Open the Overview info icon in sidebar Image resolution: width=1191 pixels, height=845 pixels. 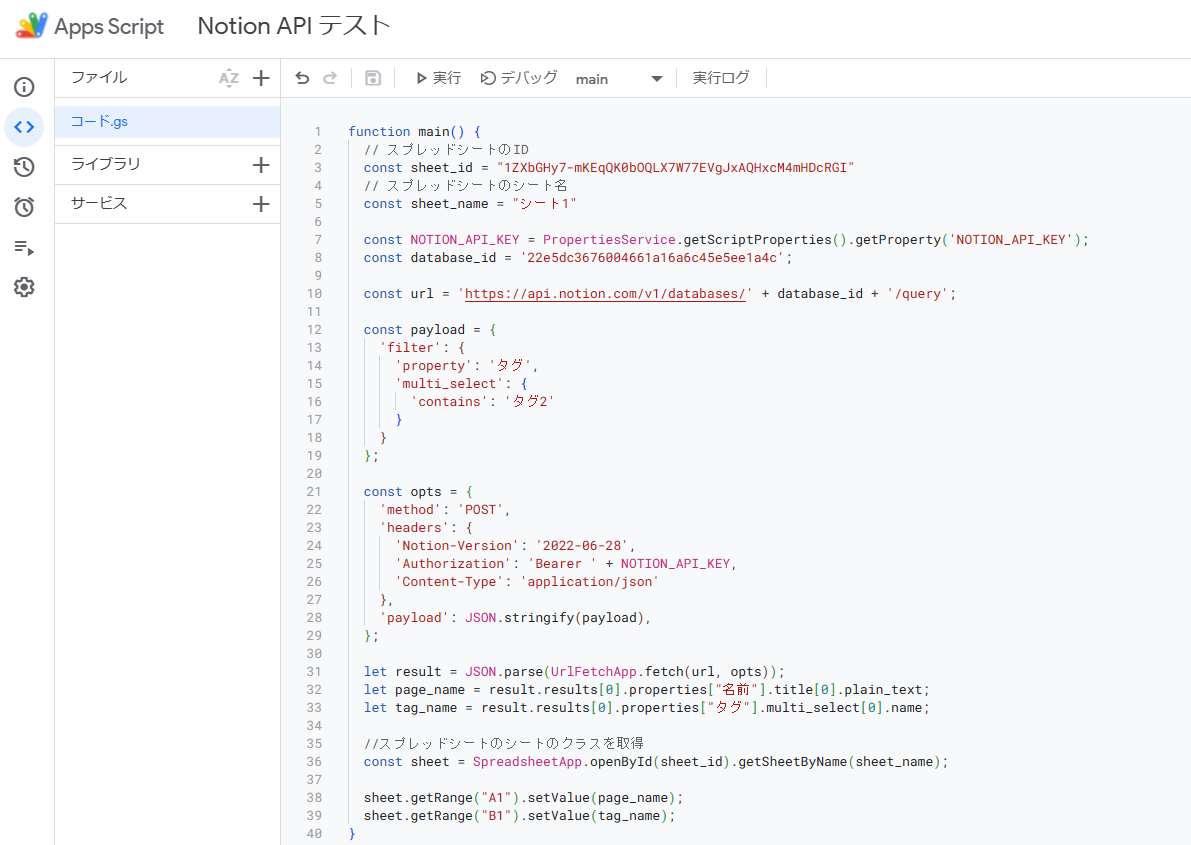coord(24,87)
